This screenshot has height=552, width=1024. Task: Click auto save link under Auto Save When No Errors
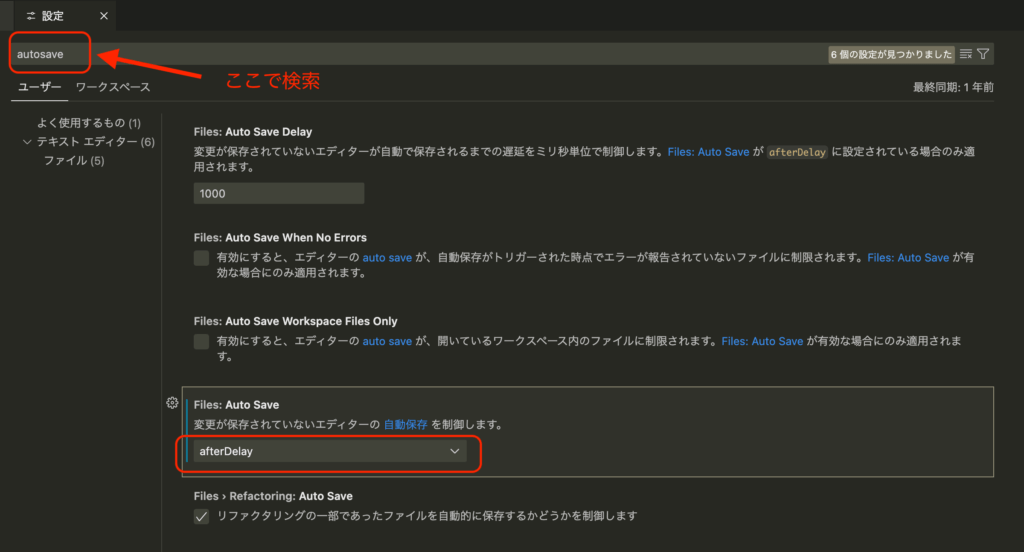pos(387,257)
